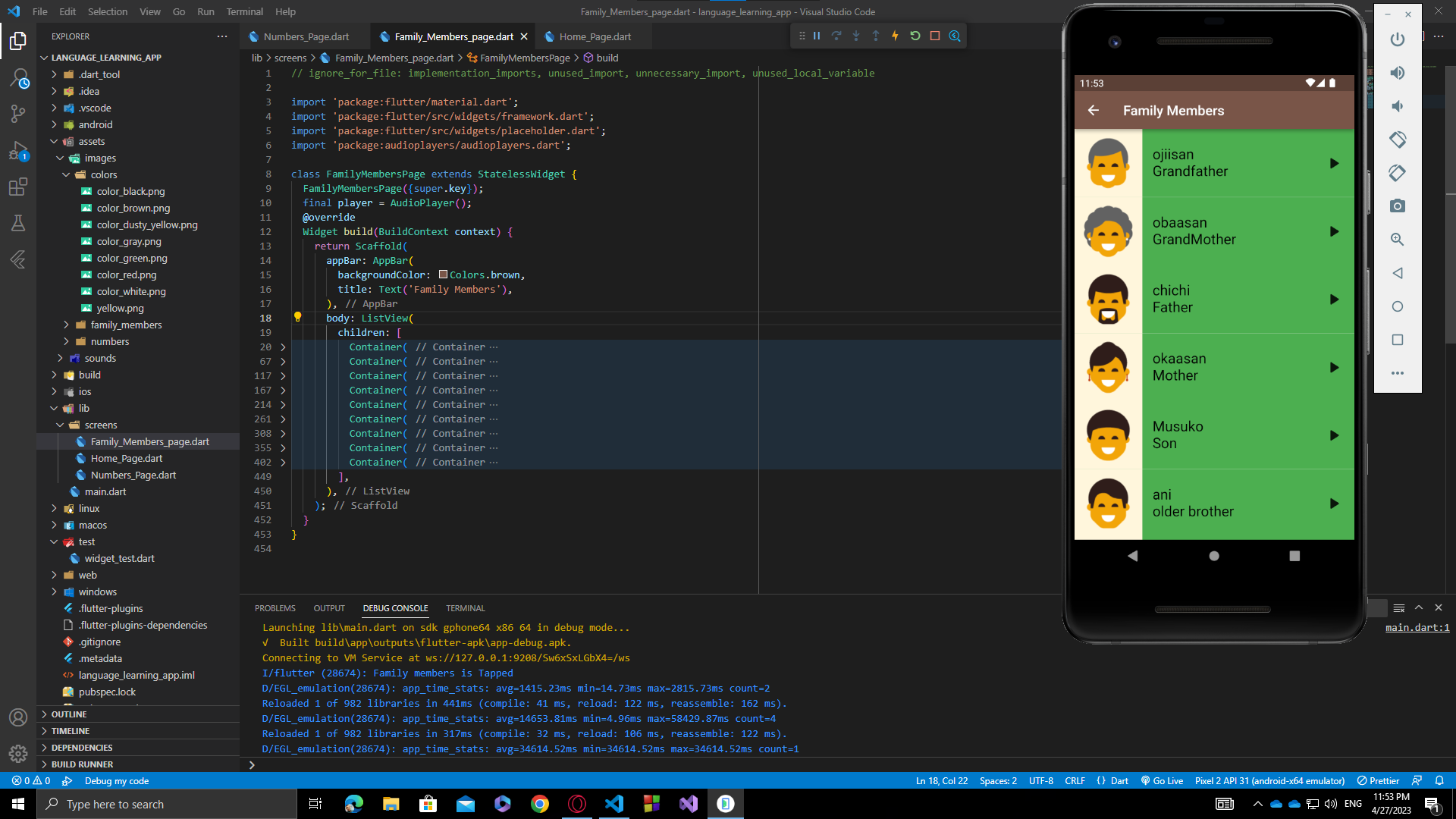Switch to the Numbers_Page.dart tab
The width and height of the screenshot is (1456, 819).
(x=306, y=36)
